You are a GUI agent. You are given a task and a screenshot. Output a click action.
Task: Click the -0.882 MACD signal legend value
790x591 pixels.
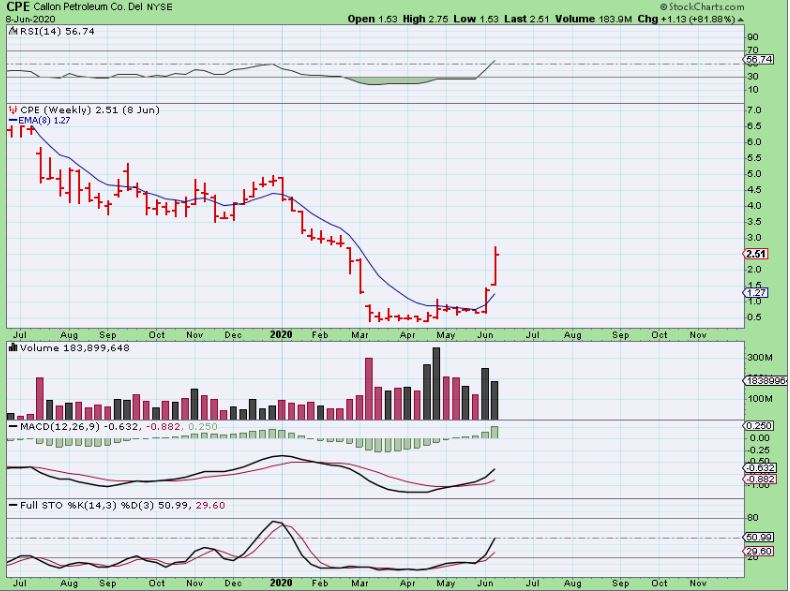tap(163, 427)
